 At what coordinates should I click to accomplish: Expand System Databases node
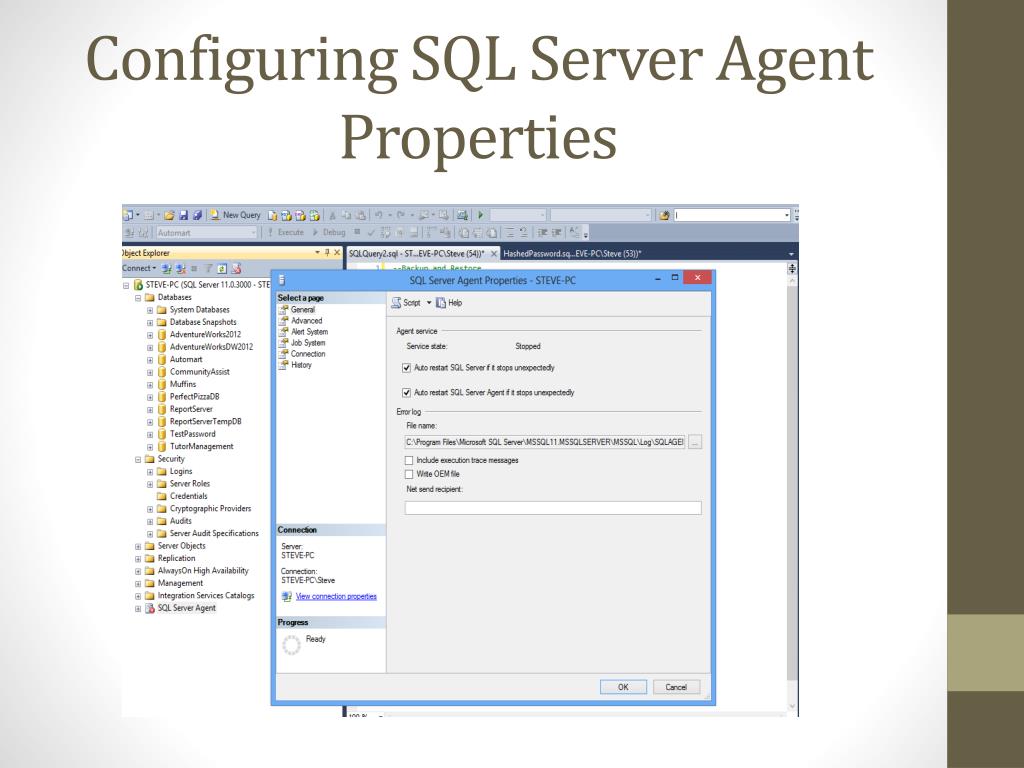coord(150,310)
